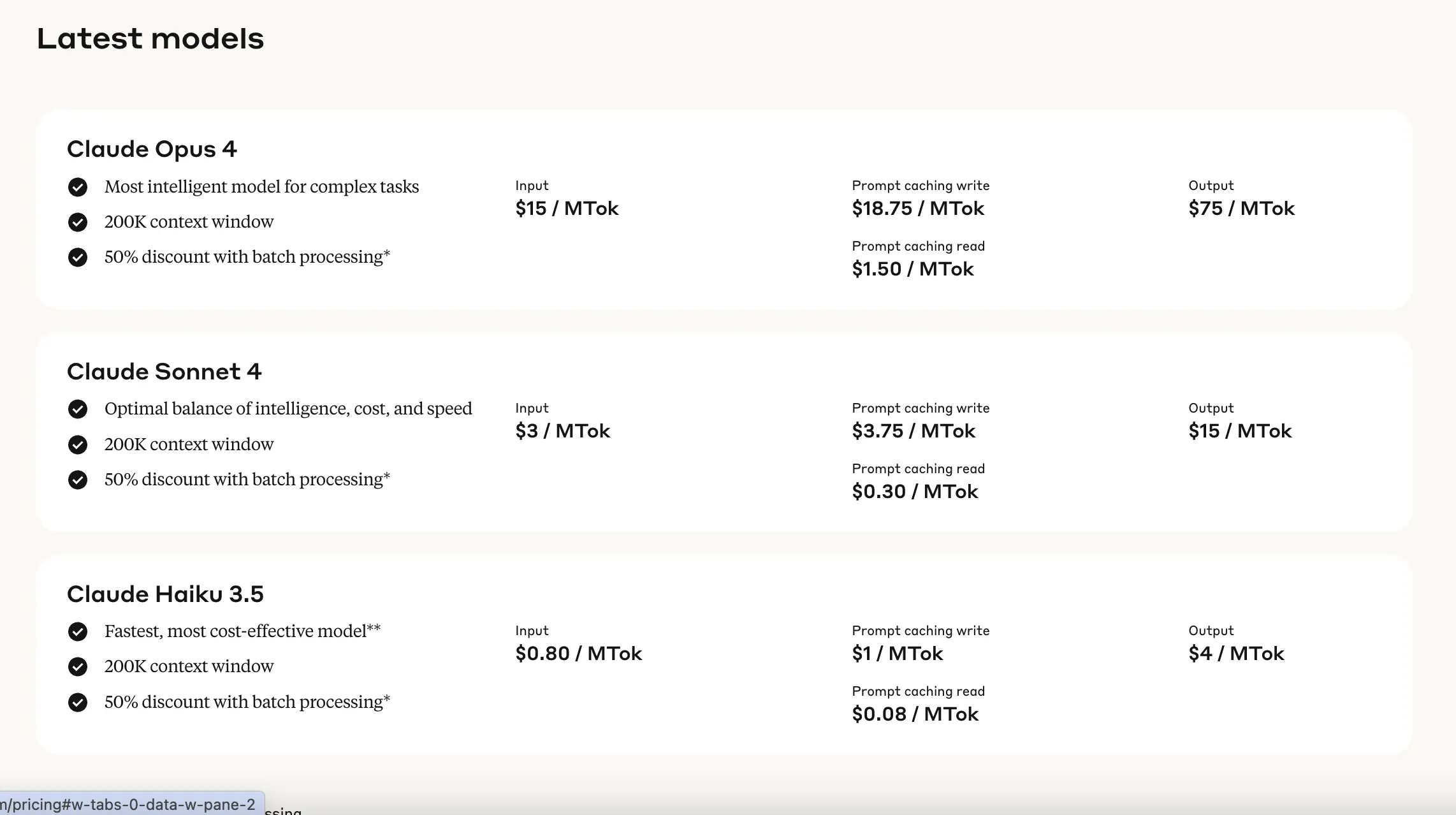Click Haiku 3.5 caching read price '$0.08 / MTok'
1456x815 pixels.
[x=915, y=714]
